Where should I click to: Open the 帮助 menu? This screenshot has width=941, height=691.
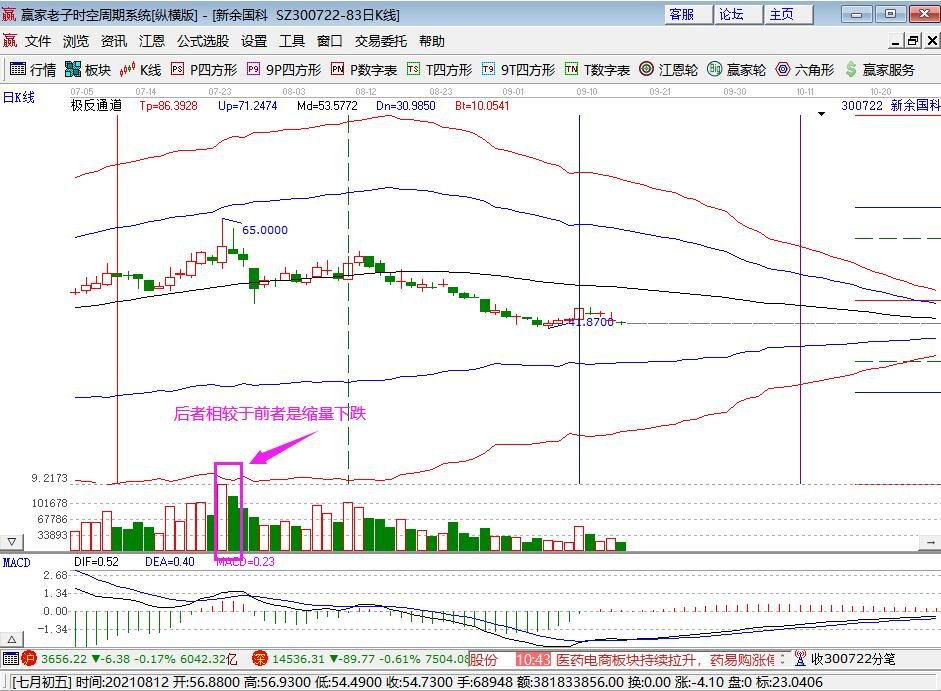pos(431,41)
